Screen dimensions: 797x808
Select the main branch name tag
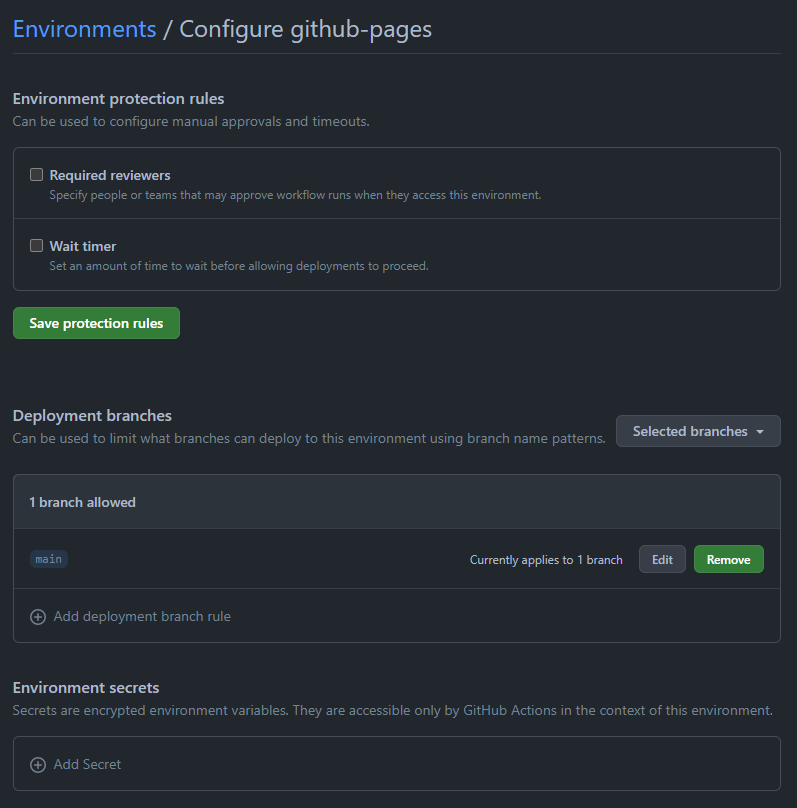coord(49,559)
